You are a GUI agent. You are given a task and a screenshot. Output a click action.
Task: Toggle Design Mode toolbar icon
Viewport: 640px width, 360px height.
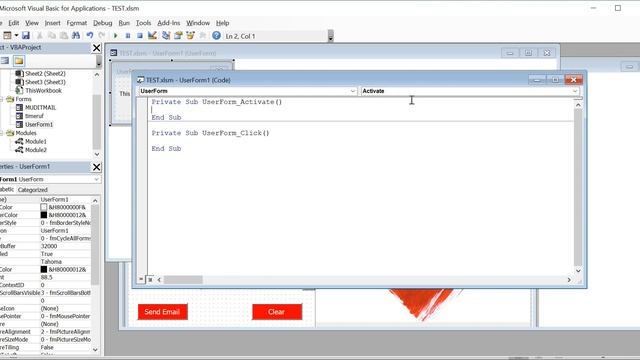pos(152,36)
